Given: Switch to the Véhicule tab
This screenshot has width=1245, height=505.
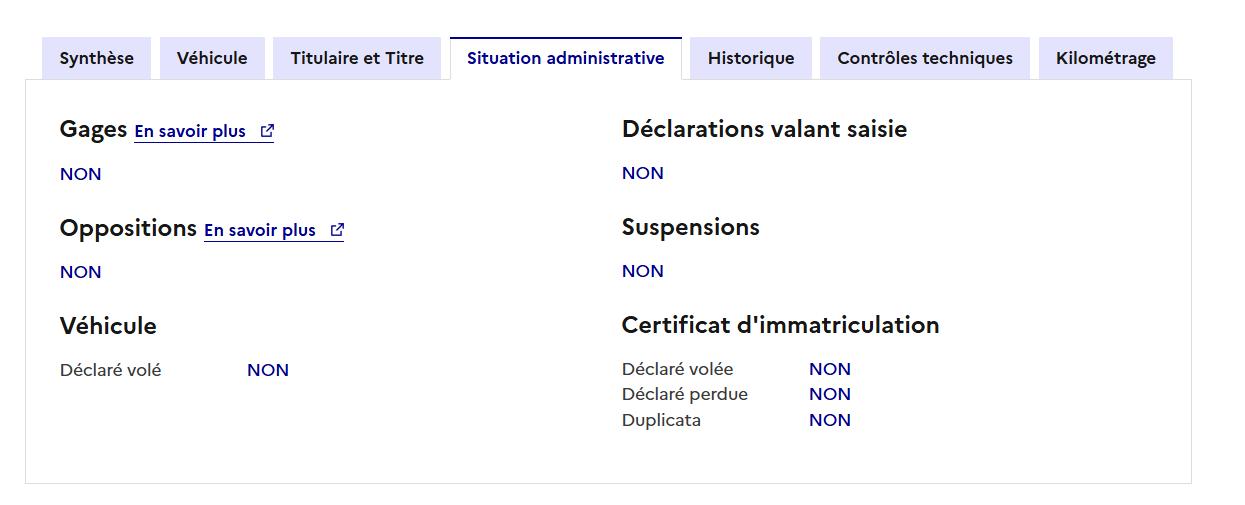Looking at the screenshot, I should point(212,58).
